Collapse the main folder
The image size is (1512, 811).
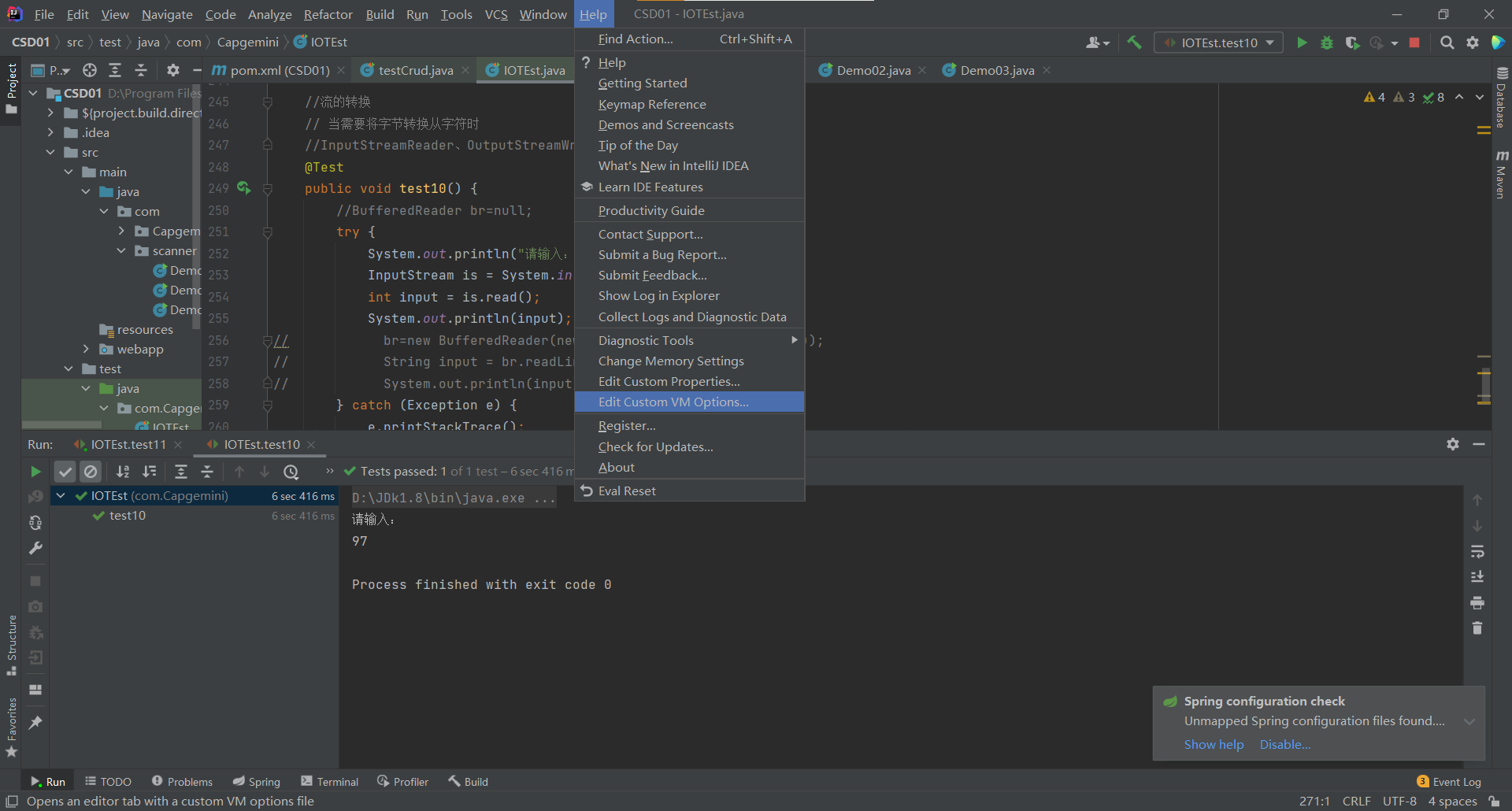[x=69, y=172]
